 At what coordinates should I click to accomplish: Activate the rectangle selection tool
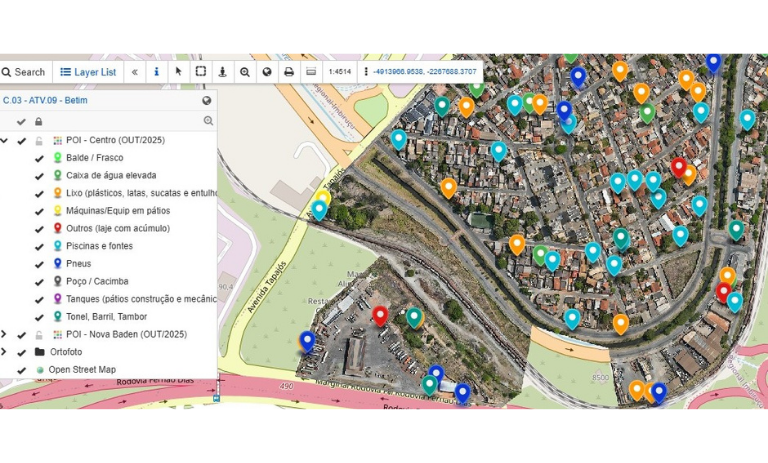coord(200,72)
